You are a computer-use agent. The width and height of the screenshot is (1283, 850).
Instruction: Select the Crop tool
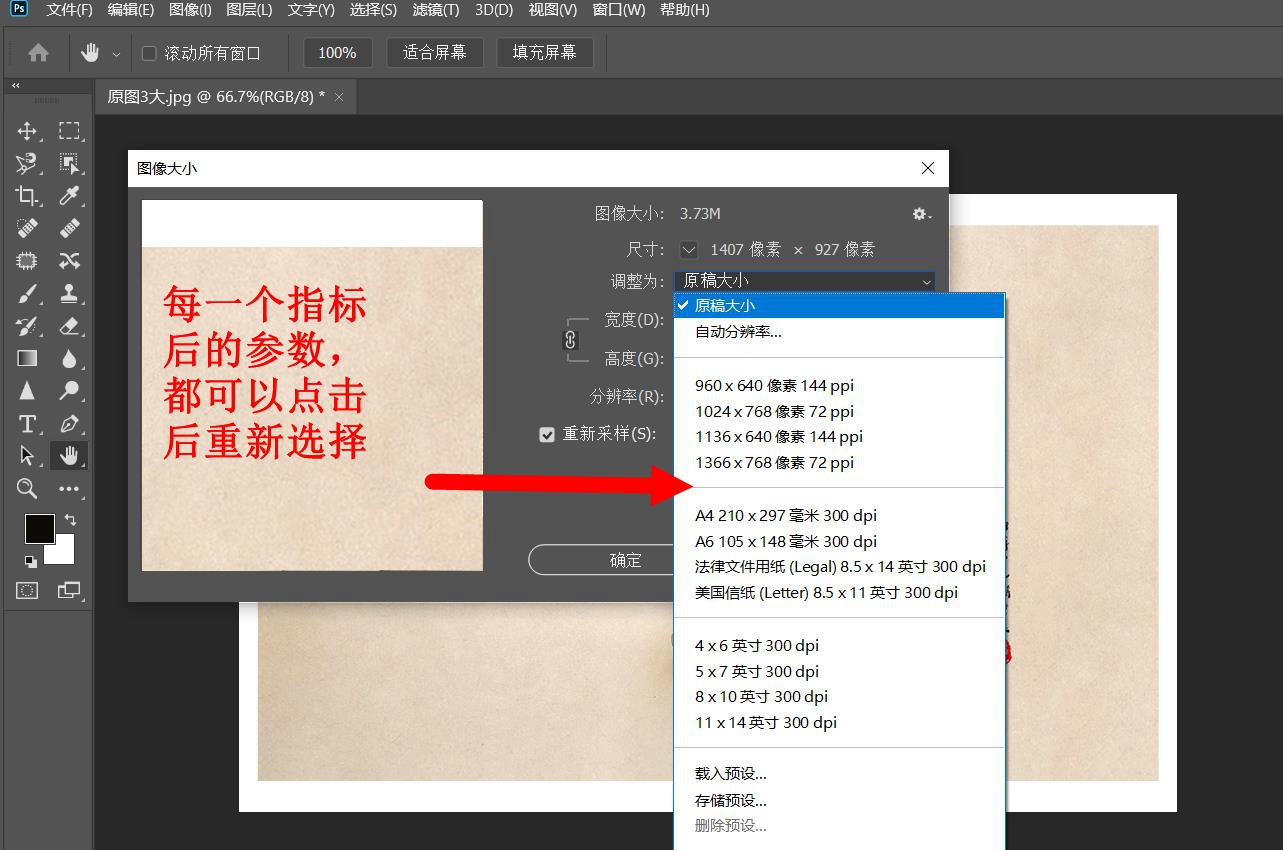(27, 196)
